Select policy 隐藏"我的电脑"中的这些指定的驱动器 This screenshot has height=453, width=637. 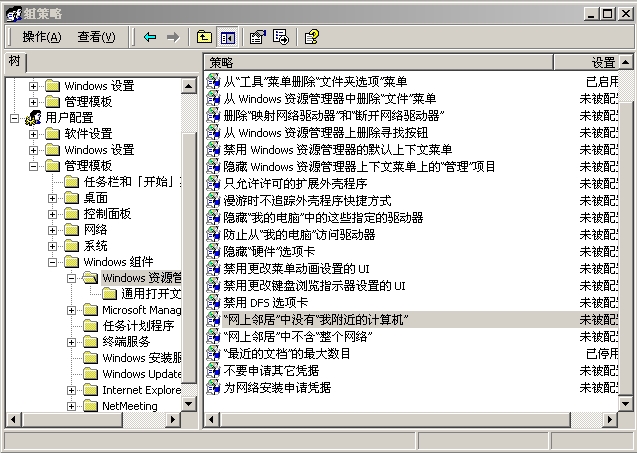pyautogui.click(x=323, y=217)
